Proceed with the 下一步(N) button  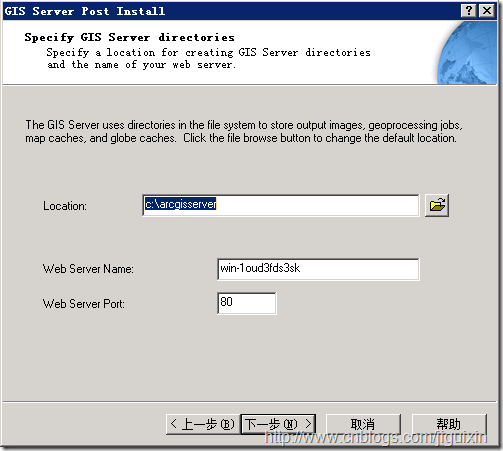point(278,424)
